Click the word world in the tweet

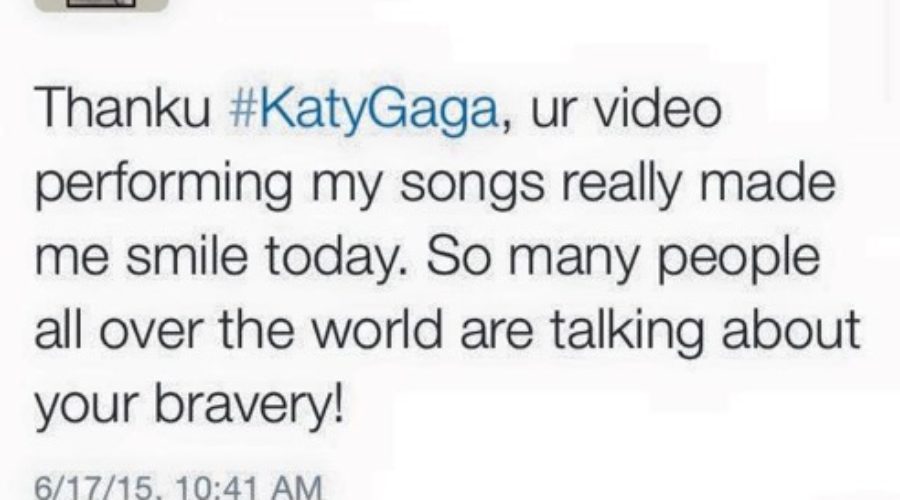[x=378, y=330]
